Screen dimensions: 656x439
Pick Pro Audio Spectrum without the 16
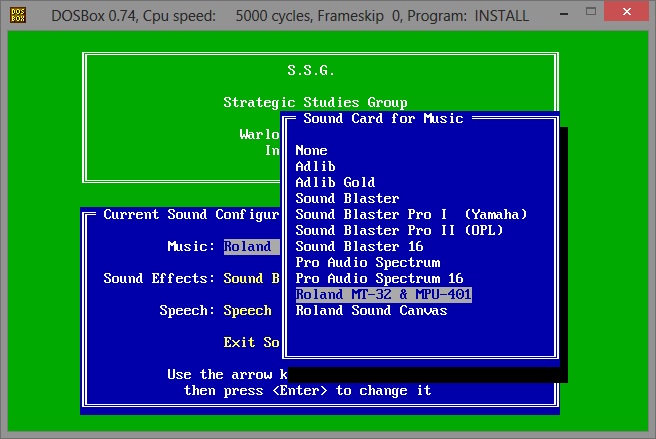coord(368,262)
